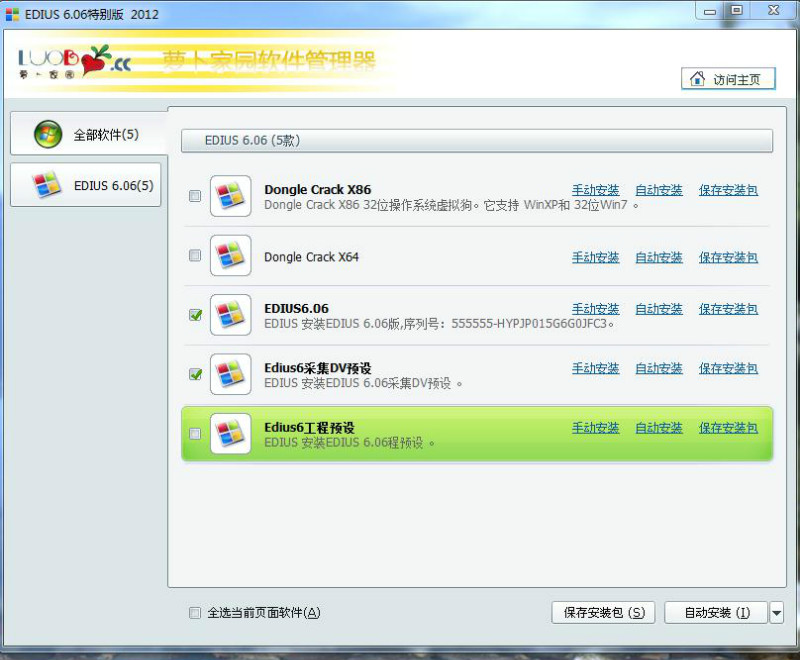The width and height of the screenshot is (800, 660).
Task: Click 保存安装包 link for Edius6采集DV预设
Action: point(728,368)
